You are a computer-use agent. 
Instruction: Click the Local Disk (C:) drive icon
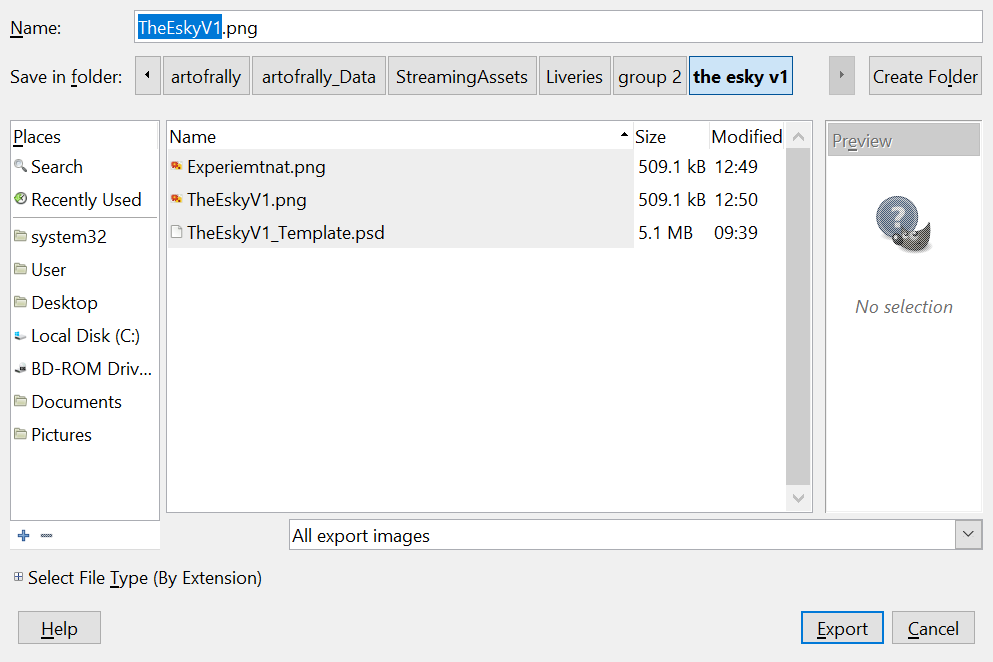[21, 336]
